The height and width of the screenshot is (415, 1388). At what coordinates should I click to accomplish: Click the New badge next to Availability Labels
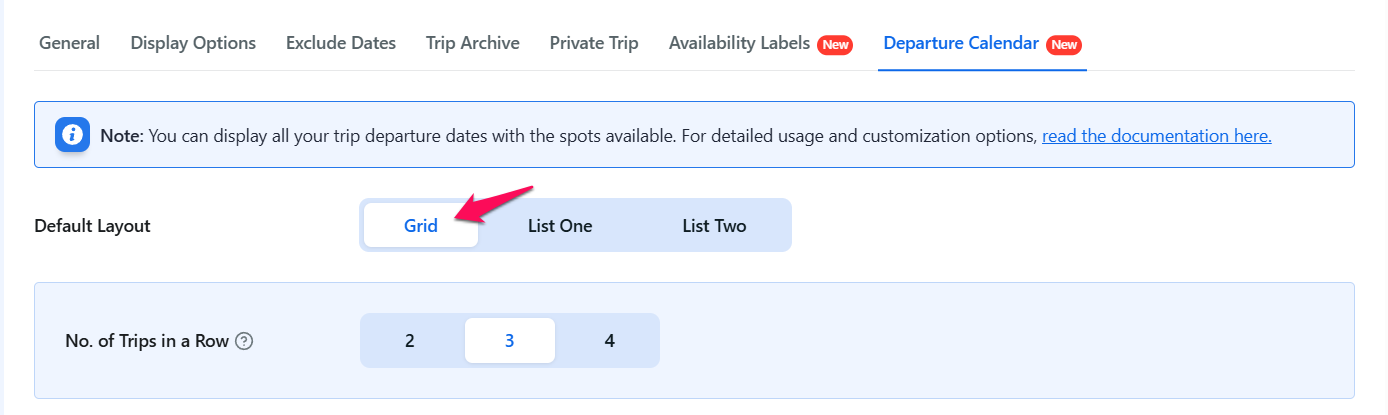[835, 45]
